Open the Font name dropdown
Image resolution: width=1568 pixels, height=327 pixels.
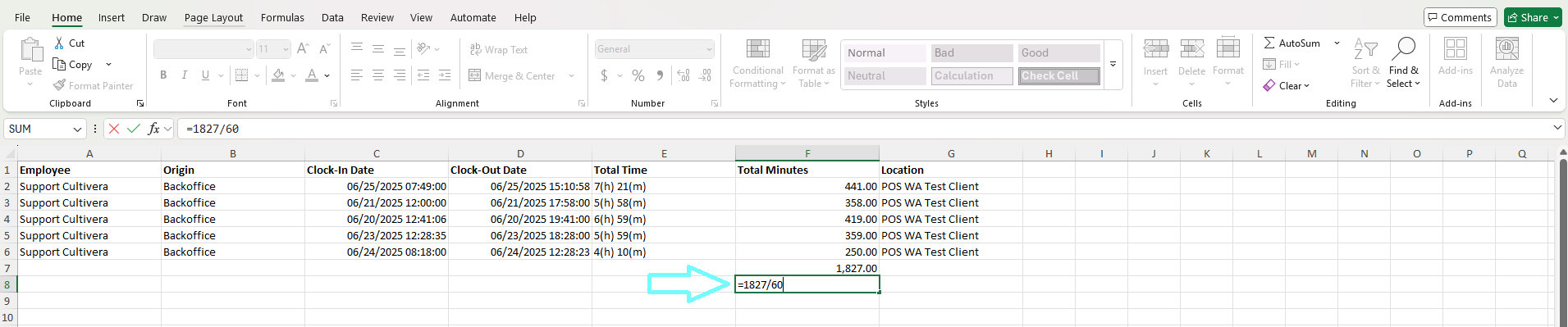[x=249, y=49]
